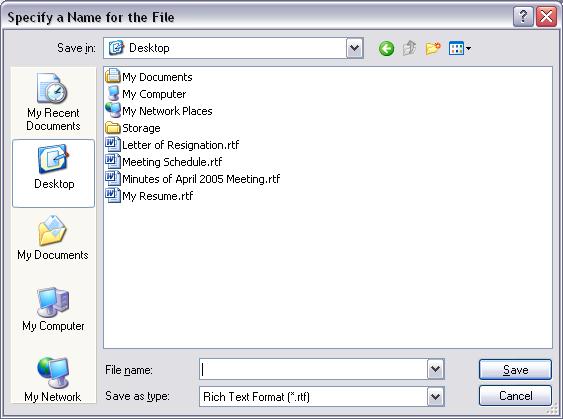Expand the Save in location dropdown
Screen dimensions: 563x419
pyautogui.click(x=354, y=48)
